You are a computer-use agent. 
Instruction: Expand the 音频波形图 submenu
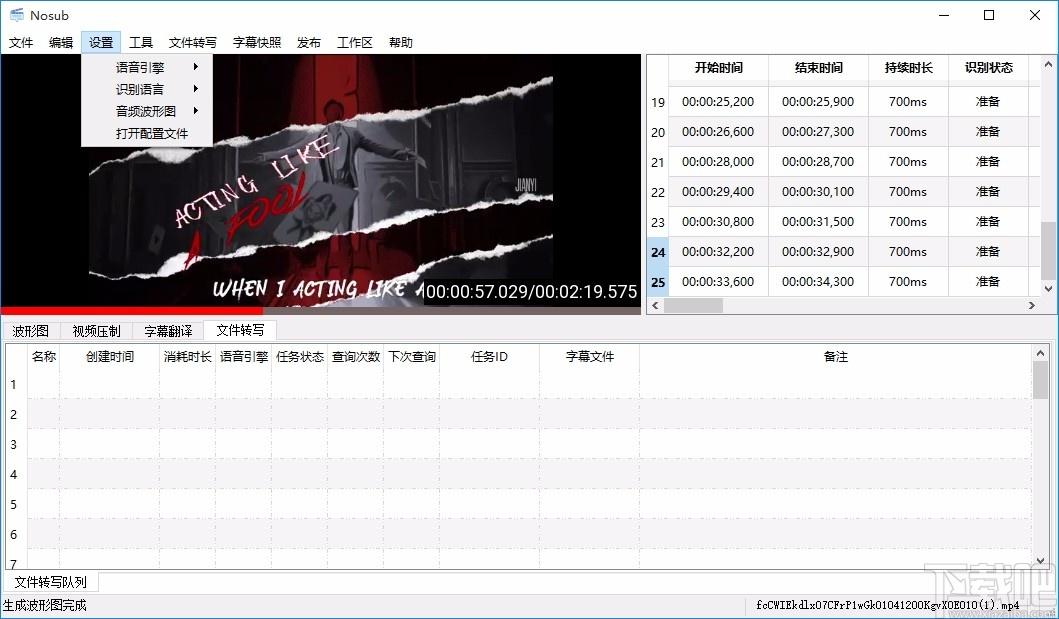pos(147,111)
